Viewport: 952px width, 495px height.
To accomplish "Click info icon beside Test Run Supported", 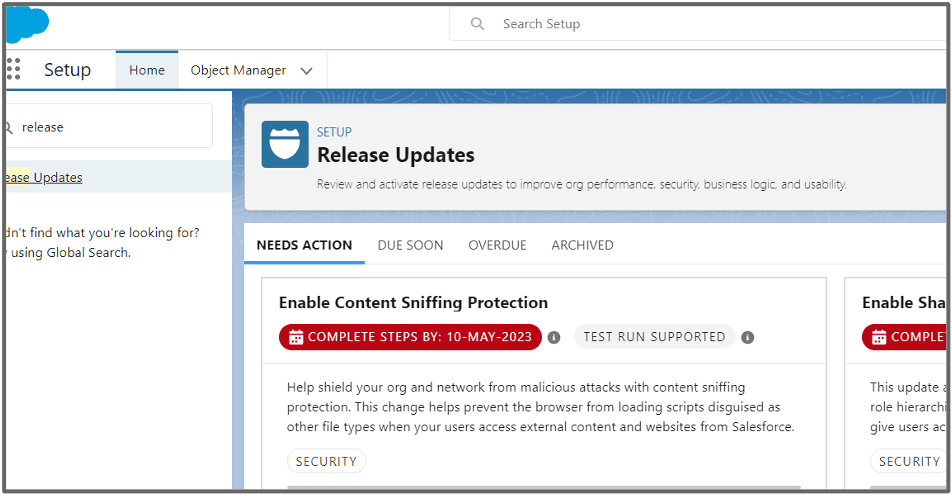I will point(747,337).
